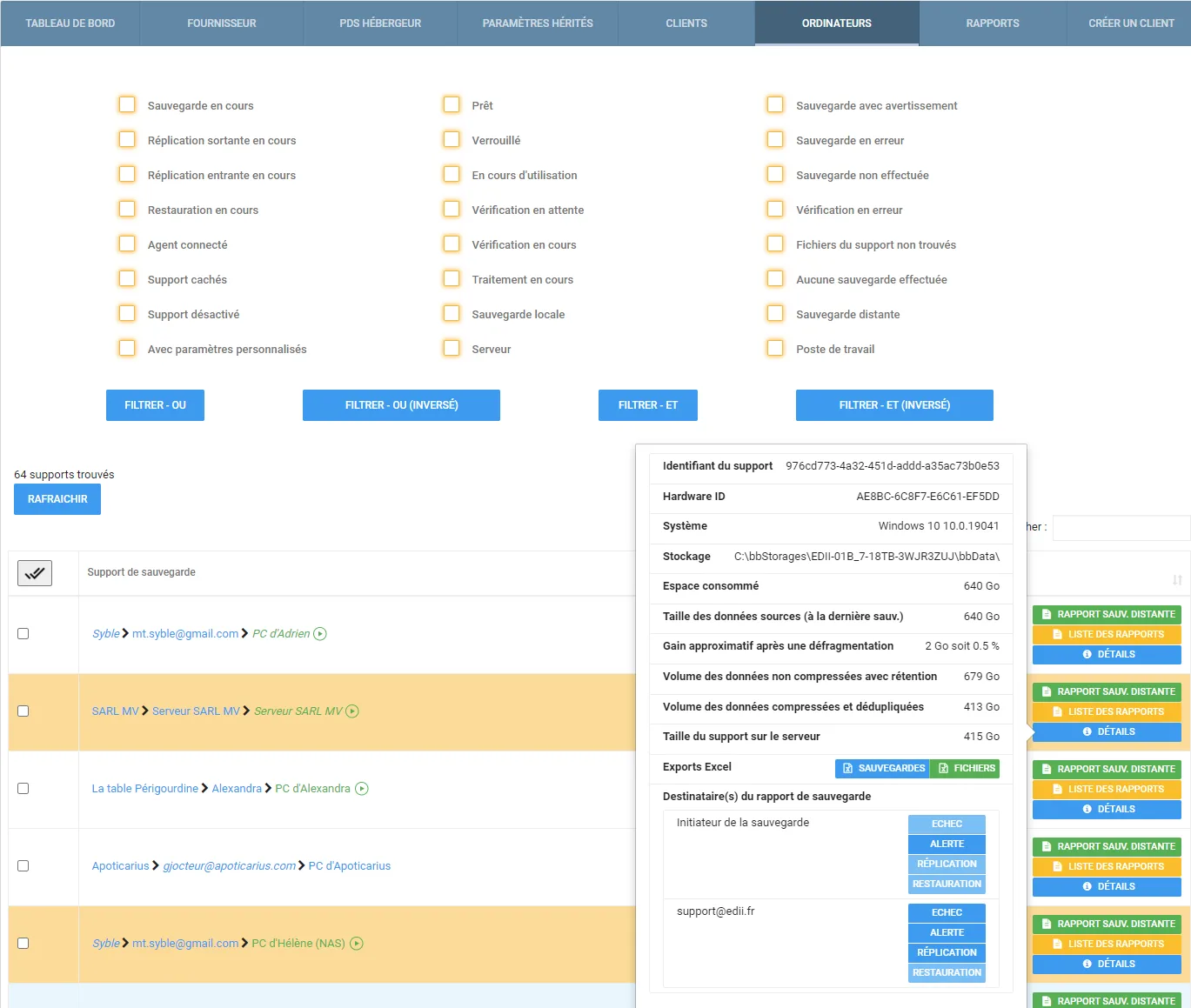Open the PC d'Adrien support link
The image size is (1191, 1008).
tap(281, 634)
